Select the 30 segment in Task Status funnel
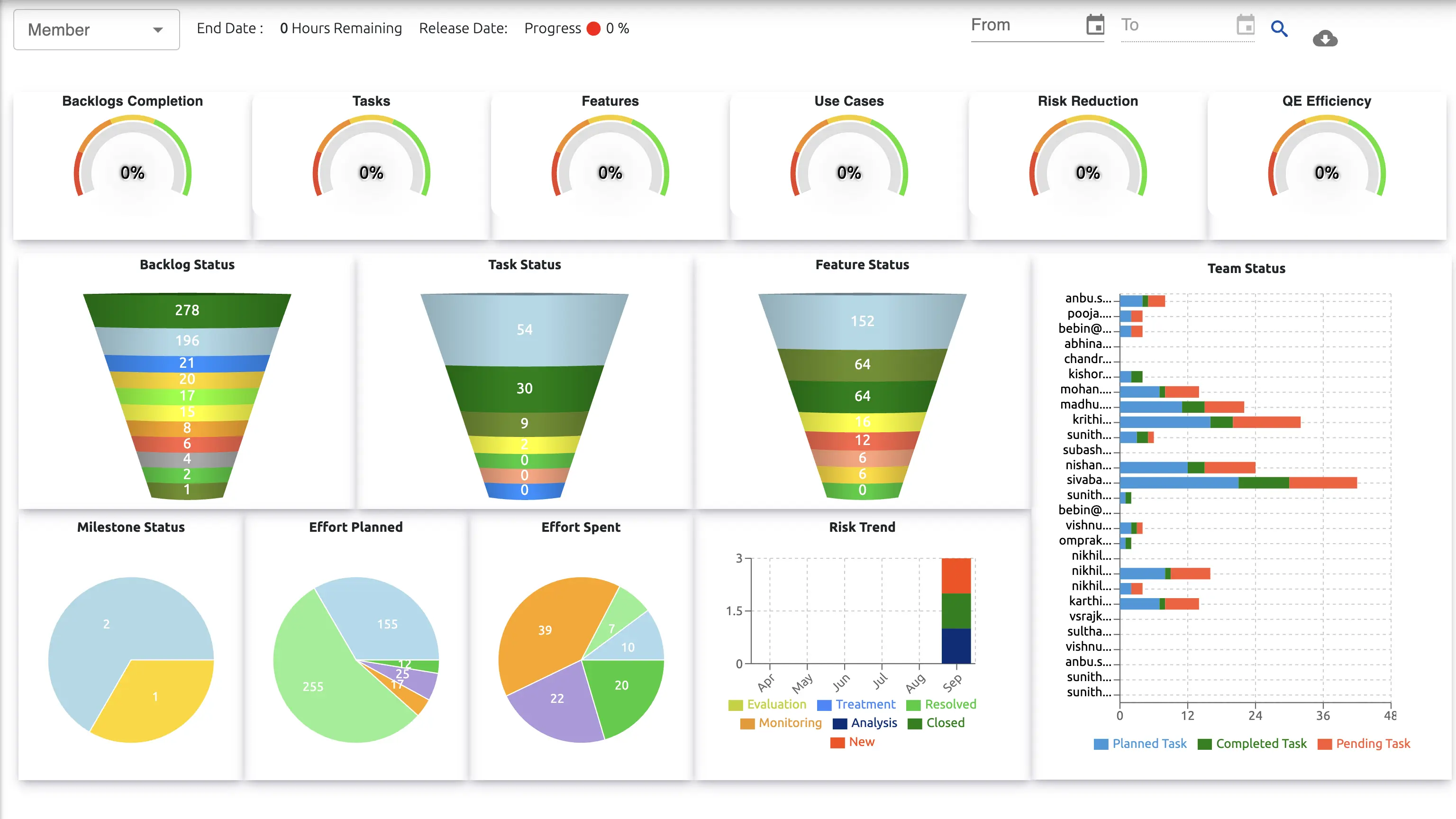The image size is (1456, 819). tap(525, 388)
